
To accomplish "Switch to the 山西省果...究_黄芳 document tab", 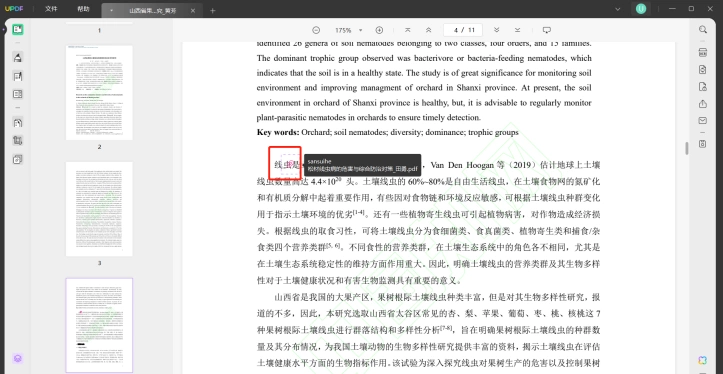I will tap(152, 11).
